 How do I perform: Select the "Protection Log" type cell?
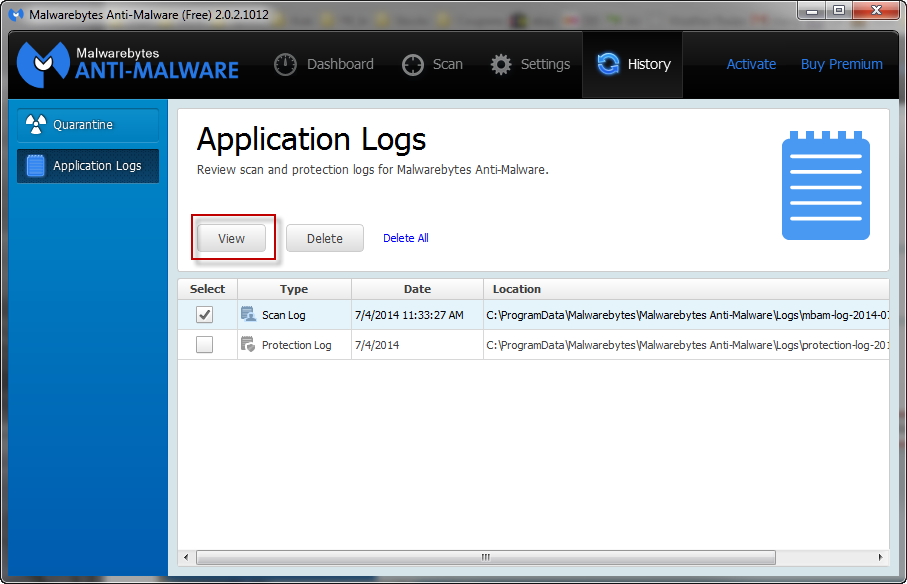pos(296,345)
